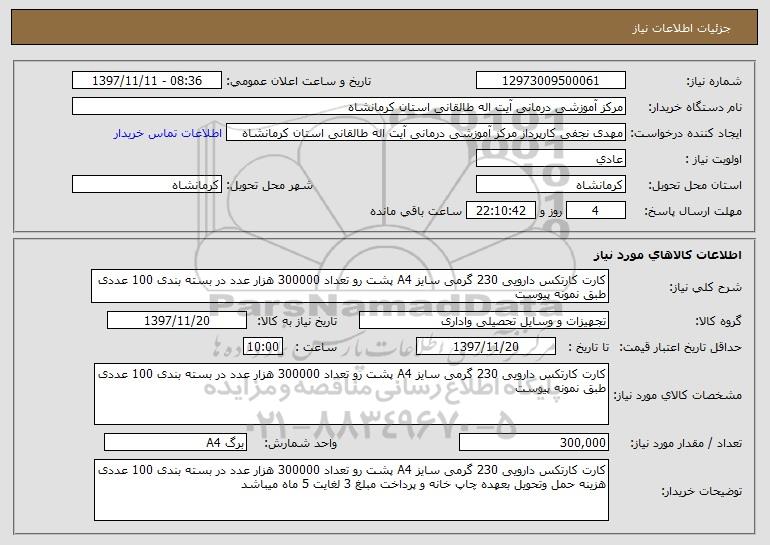Select the مشخصات کالای مورد نیاز label
Image resolution: width=770 pixels, height=545 pixels.
(x=678, y=395)
